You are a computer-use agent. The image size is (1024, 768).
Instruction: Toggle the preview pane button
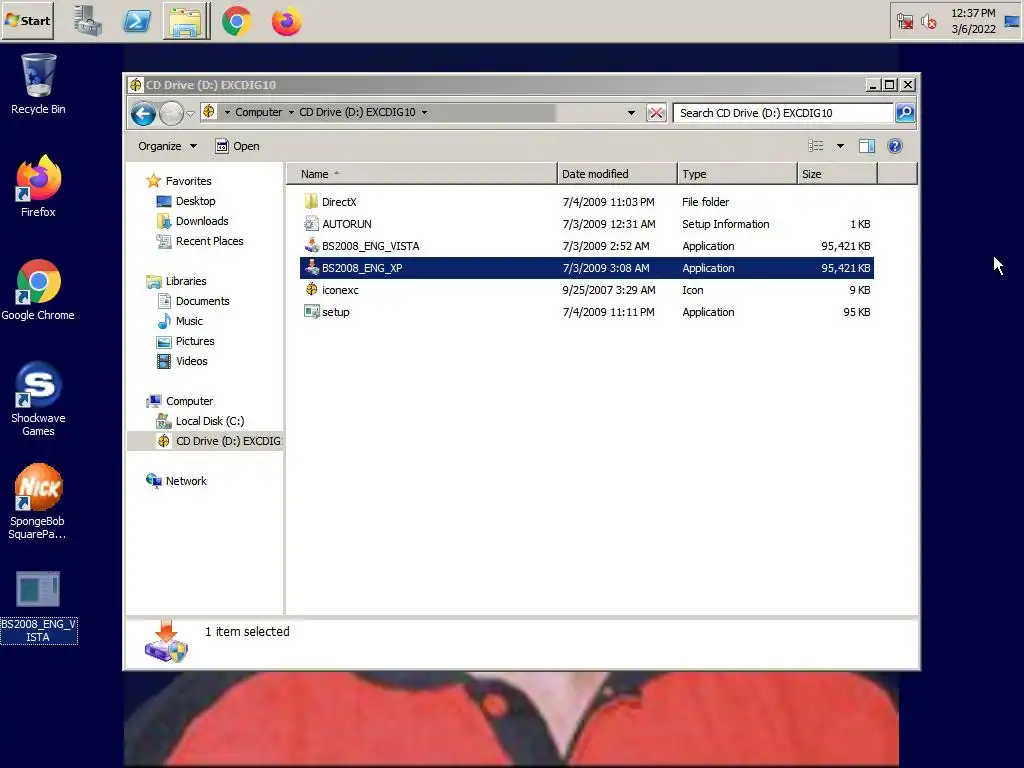pyautogui.click(x=867, y=146)
